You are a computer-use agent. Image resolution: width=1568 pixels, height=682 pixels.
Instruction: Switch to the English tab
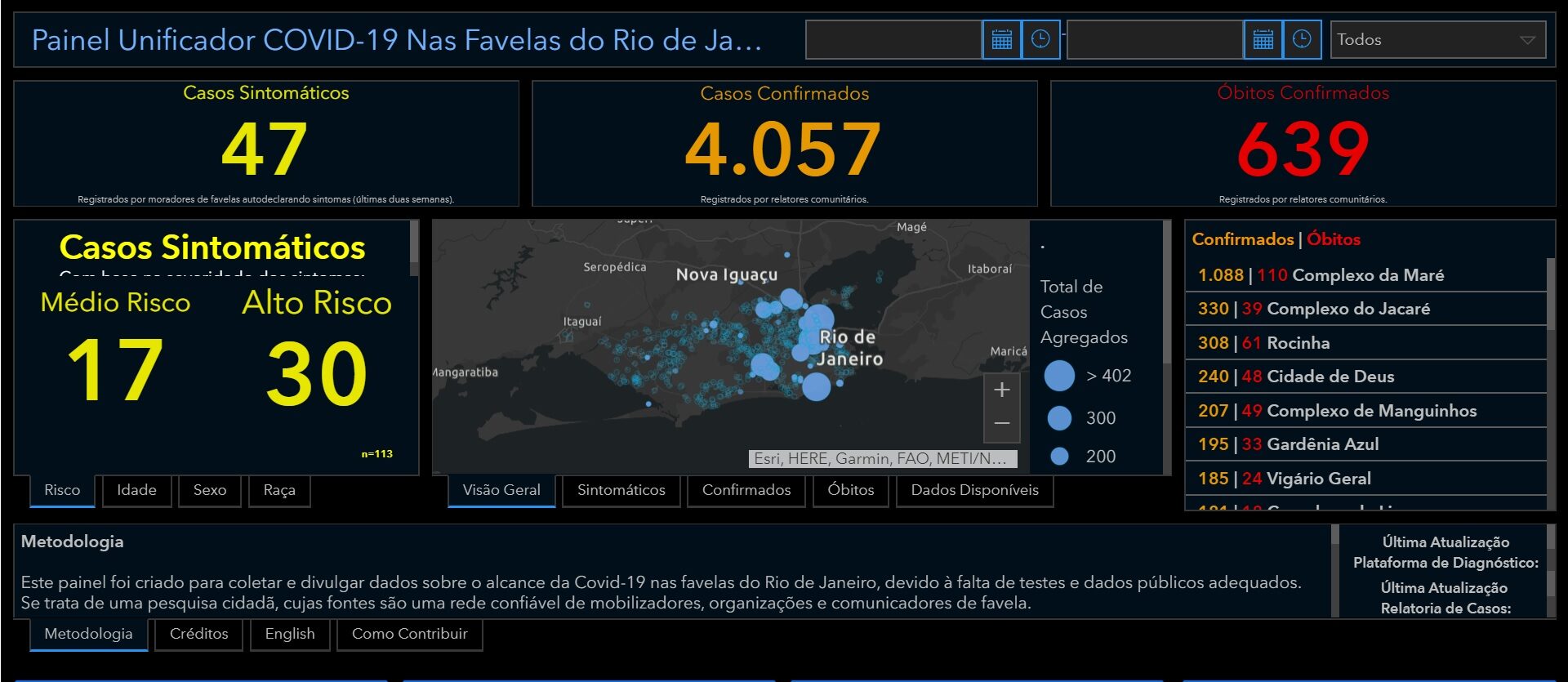pyautogui.click(x=290, y=634)
